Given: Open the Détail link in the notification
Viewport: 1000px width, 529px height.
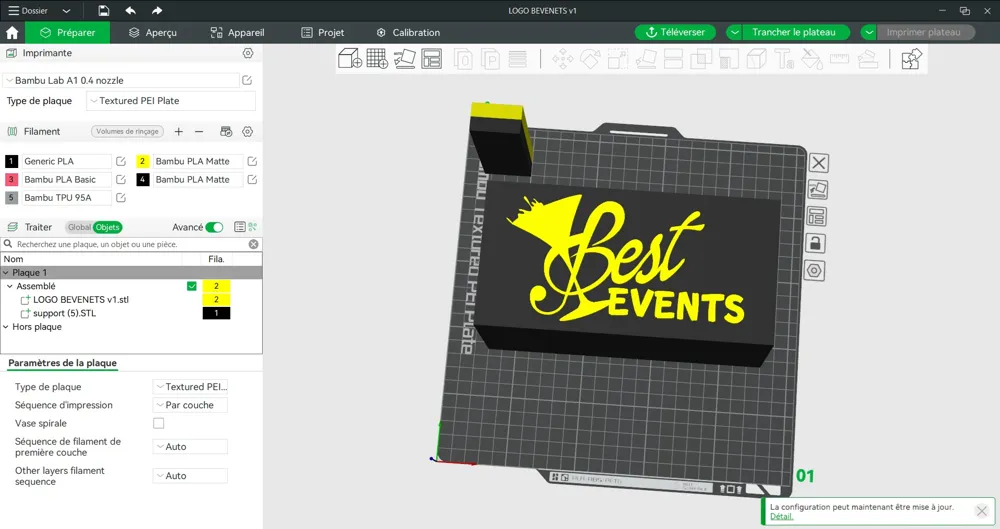Looking at the screenshot, I should click(781, 516).
